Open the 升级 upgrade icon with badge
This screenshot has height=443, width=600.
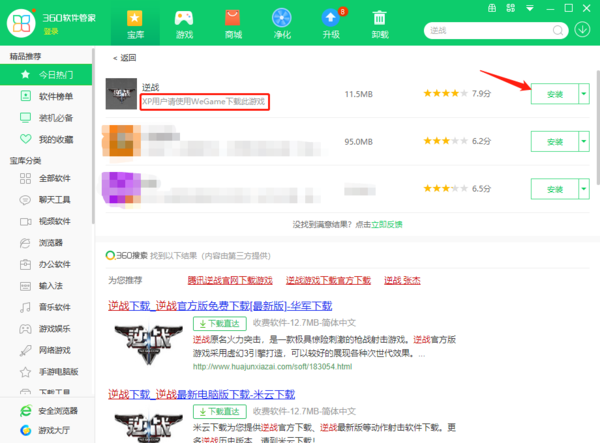pos(330,18)
